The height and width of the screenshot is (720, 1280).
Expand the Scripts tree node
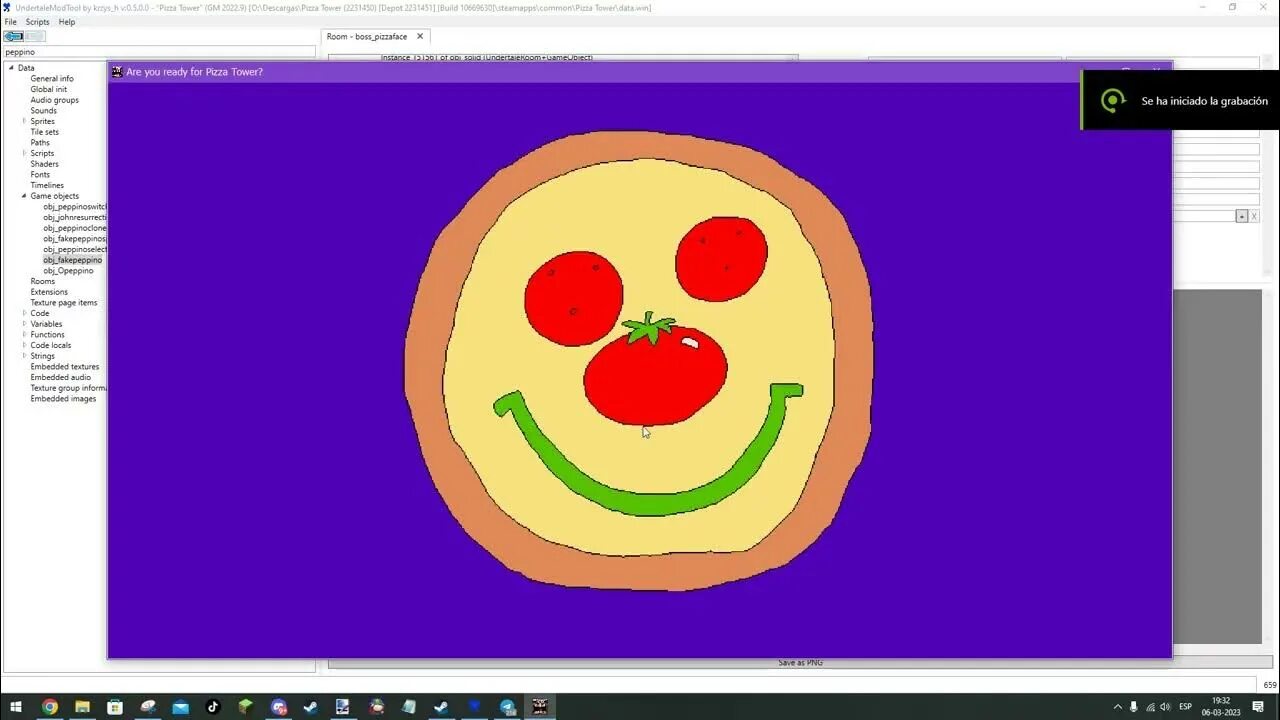point(25,153)
